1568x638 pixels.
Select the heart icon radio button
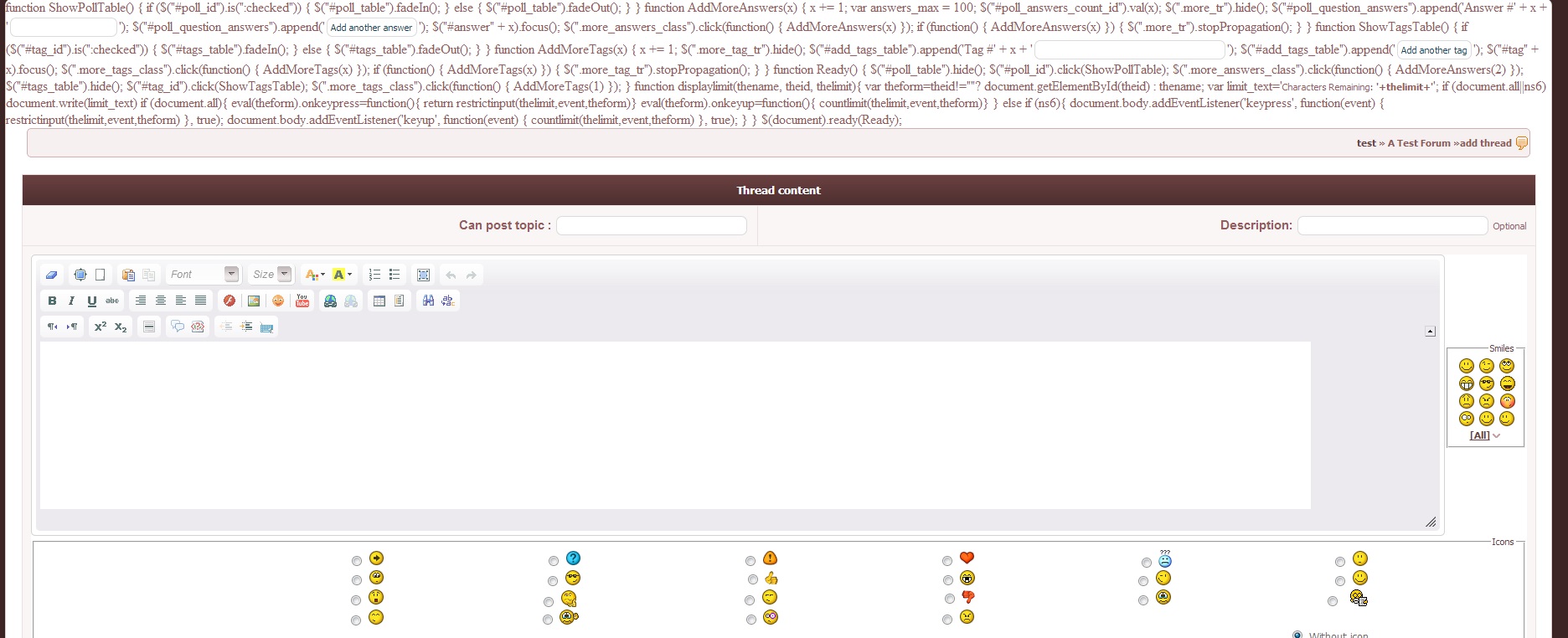[947, 561]
